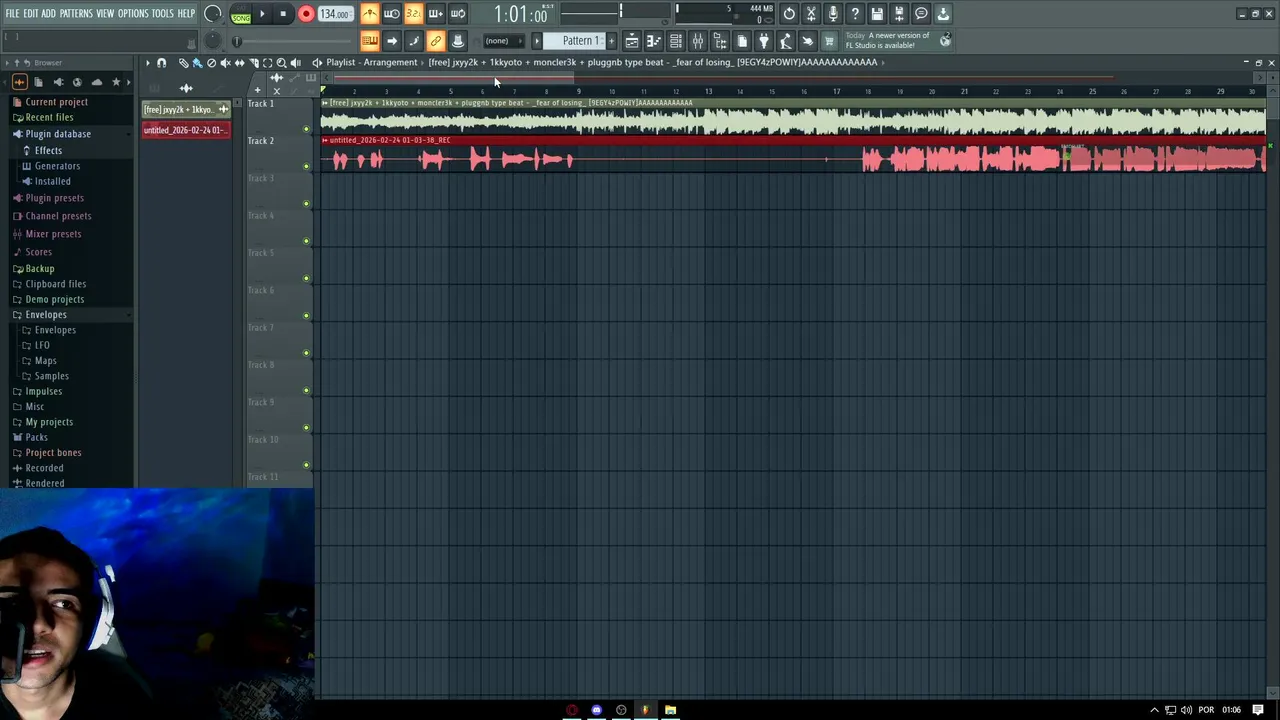The height and width of the screenshot is (720, 1280).
Task: Select the paint brush tool in Playlist
Action: coord(197,63)
